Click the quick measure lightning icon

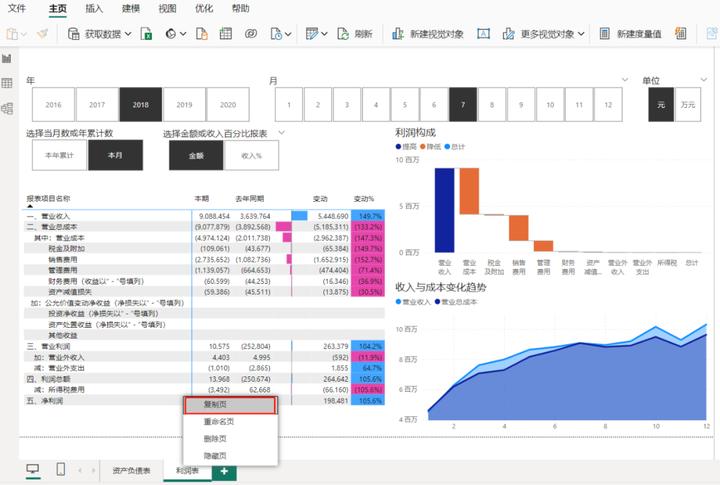pyautogui.click(x=680, y=34)
